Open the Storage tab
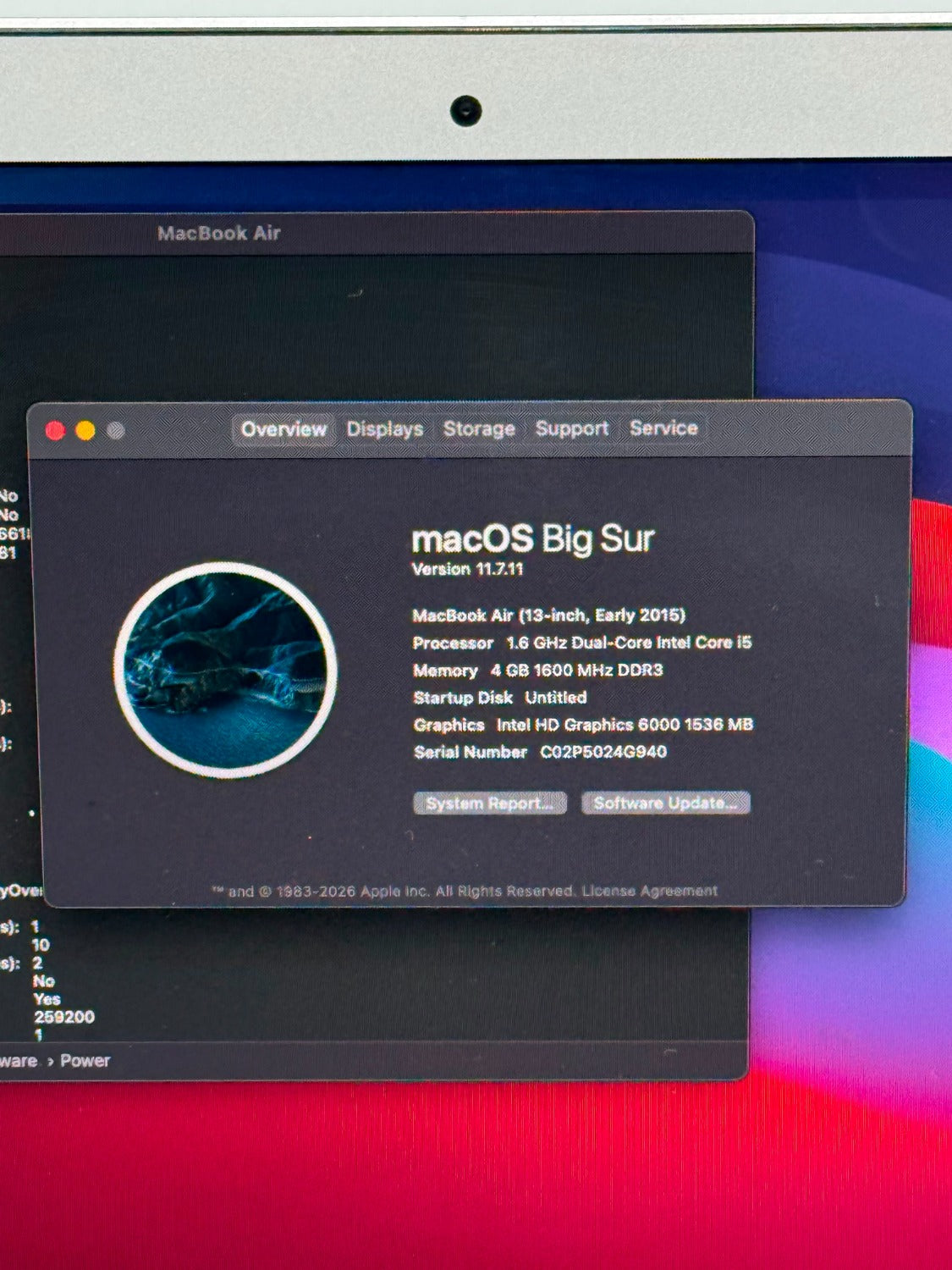Image resolution: width=952 pixels, height=1270 pixels. (x=479, y=429)
